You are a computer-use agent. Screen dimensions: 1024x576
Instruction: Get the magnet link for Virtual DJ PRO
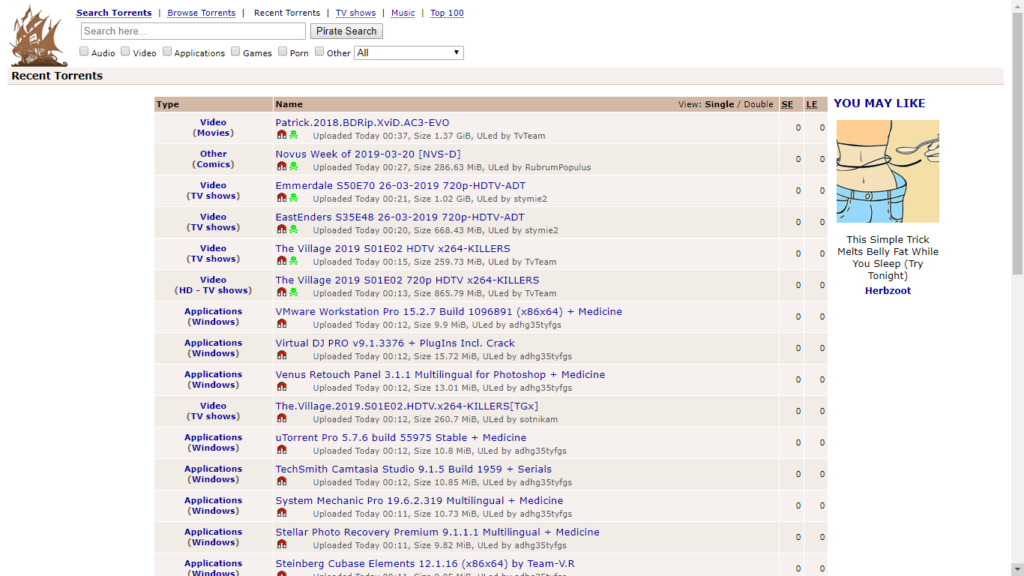(x=281, y=355)
